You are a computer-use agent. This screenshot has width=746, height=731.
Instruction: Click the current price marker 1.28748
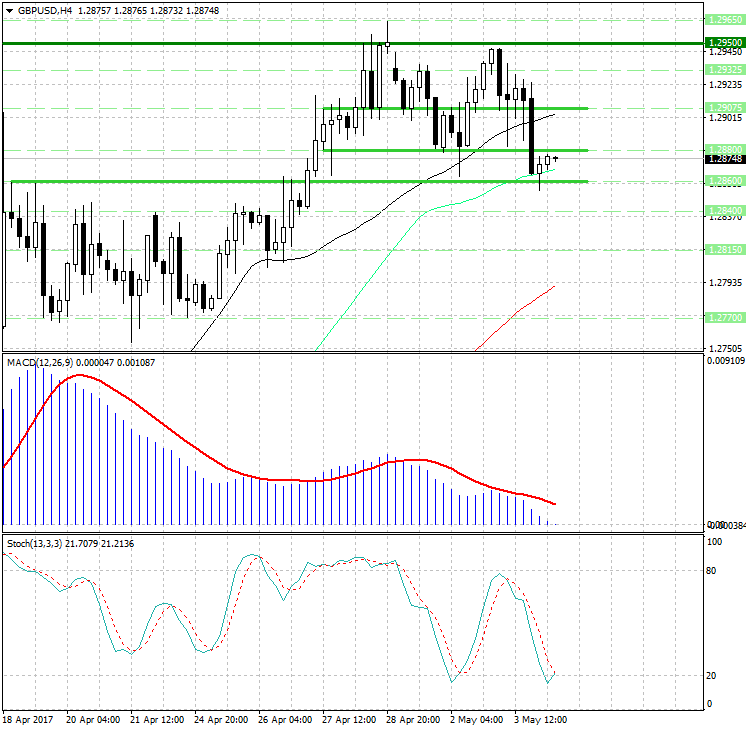tap(723, 159)
